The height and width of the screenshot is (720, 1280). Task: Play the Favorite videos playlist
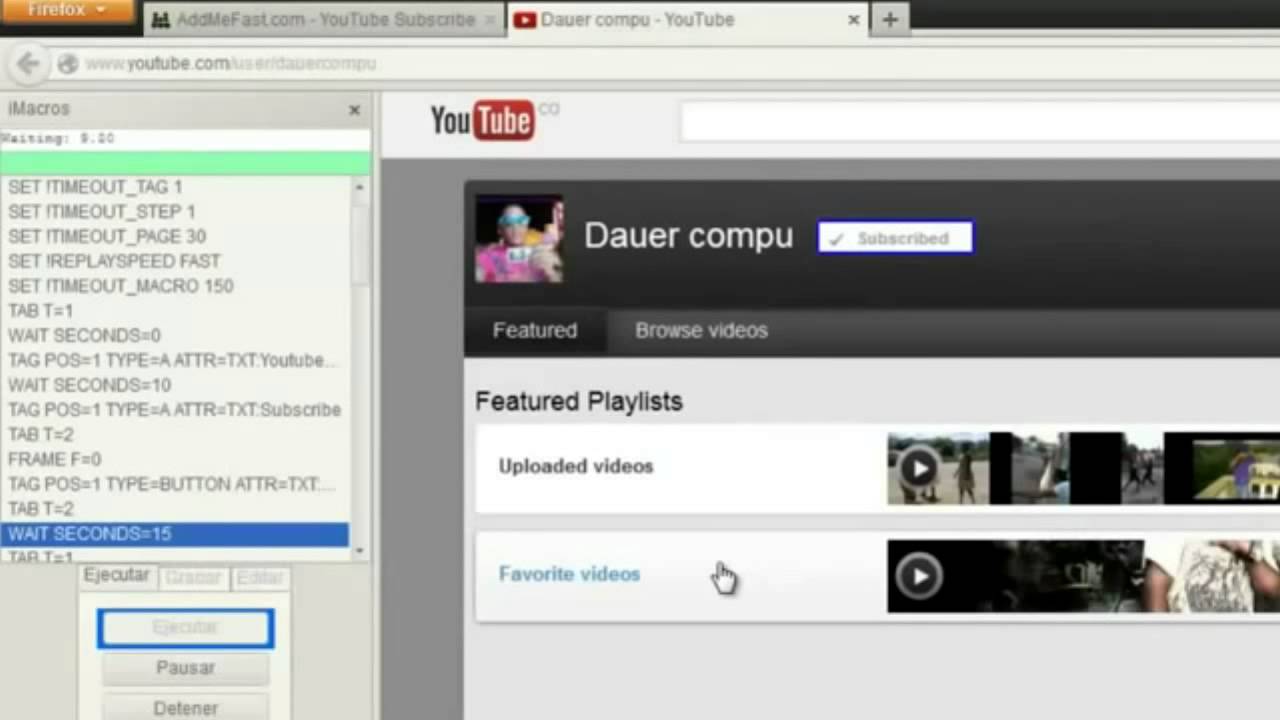(918, 576)
